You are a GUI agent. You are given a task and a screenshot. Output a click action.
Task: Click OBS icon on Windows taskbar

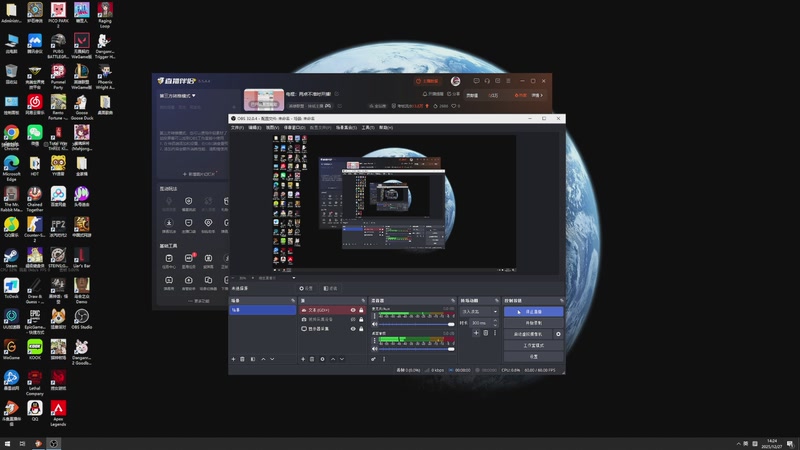point(54,443)
